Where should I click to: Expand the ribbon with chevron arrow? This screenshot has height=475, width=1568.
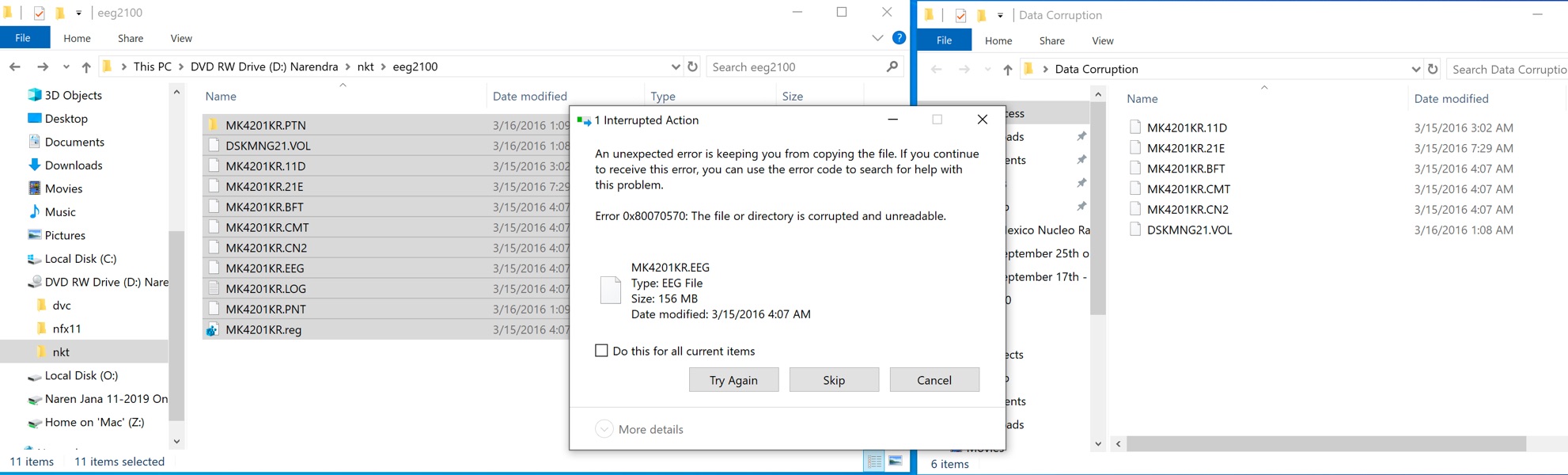877,38
